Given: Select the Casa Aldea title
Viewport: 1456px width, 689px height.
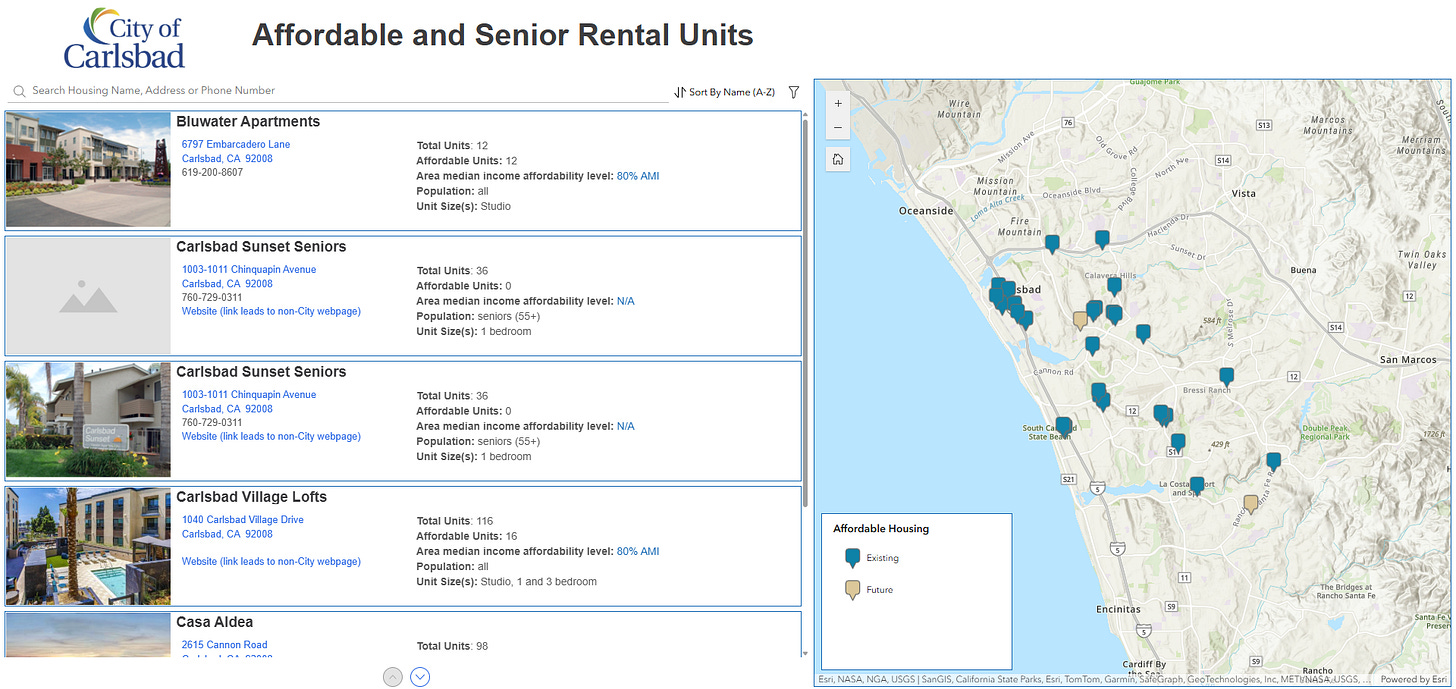Looking at the screenshot, I should coord(215,622).
